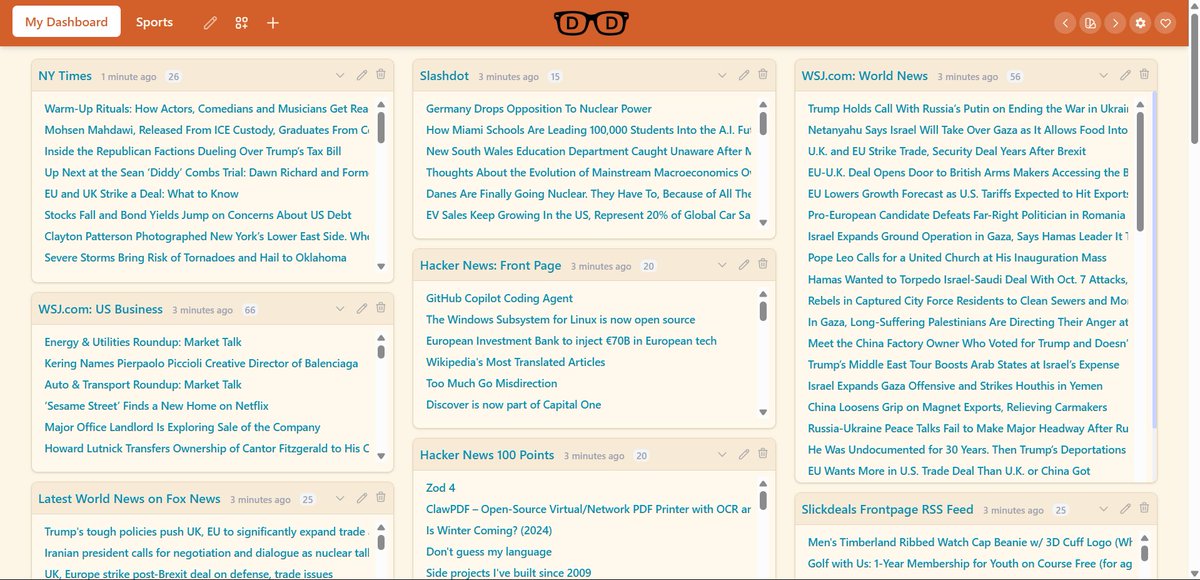Screen dimensions: 1200x580
Task: Click the Hacker News Front Page scroll-down arrow
Action: (763, 412)
